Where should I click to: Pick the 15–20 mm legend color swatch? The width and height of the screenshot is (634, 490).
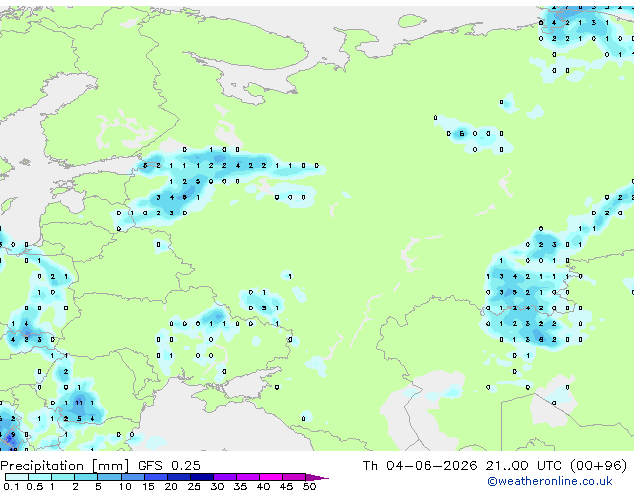(x=155, y=477)
